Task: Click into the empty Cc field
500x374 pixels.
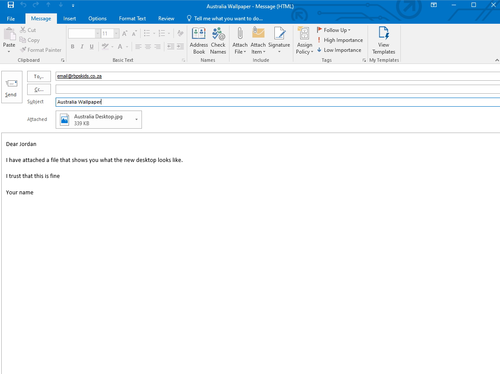Action: coord(277,89)
